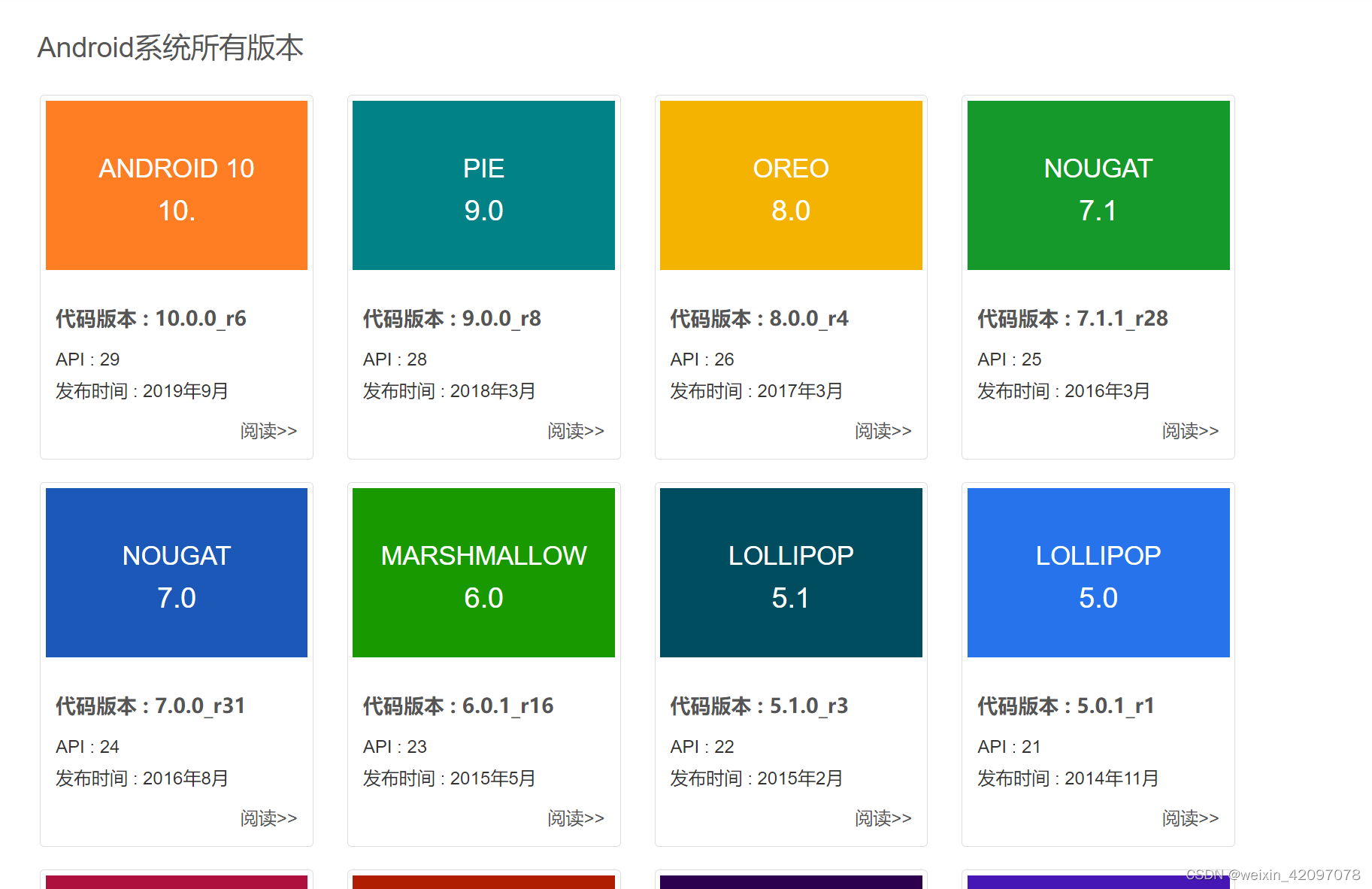1372x889 pixels.
Task: Click the API : 25 text
Action: point(1010,360)
